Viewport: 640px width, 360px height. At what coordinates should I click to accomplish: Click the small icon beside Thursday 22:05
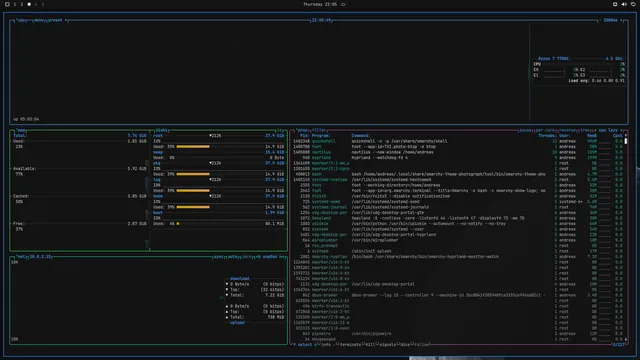(x=343, y=4)
